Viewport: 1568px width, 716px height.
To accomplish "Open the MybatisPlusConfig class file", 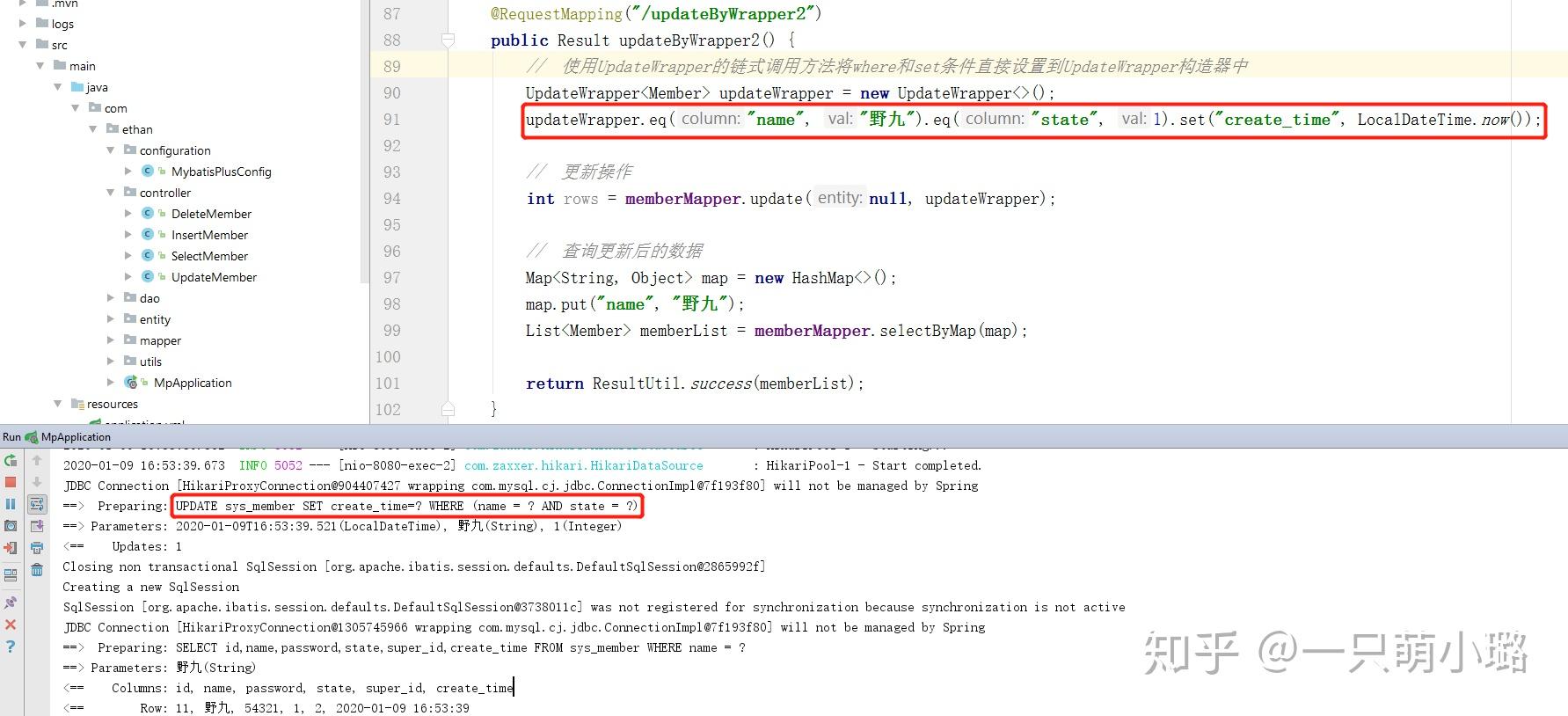I will (221, 172).
